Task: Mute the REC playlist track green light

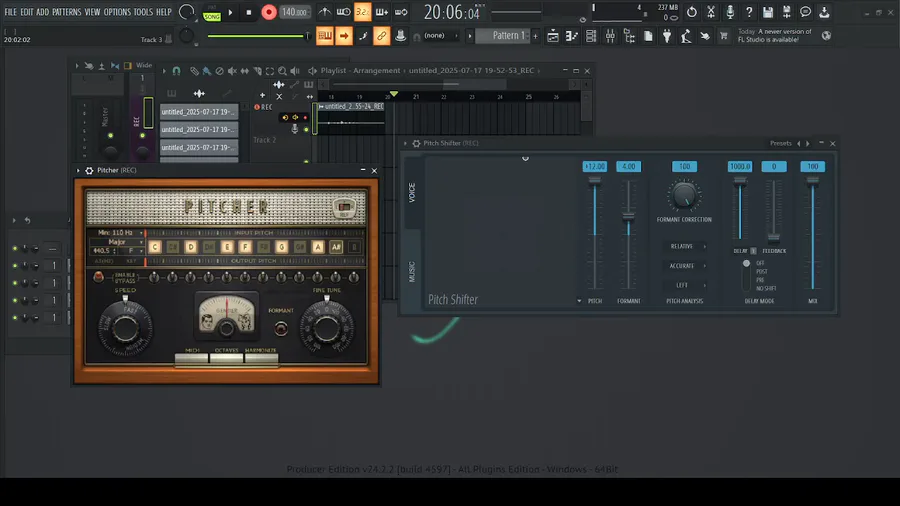Action: 306,130
